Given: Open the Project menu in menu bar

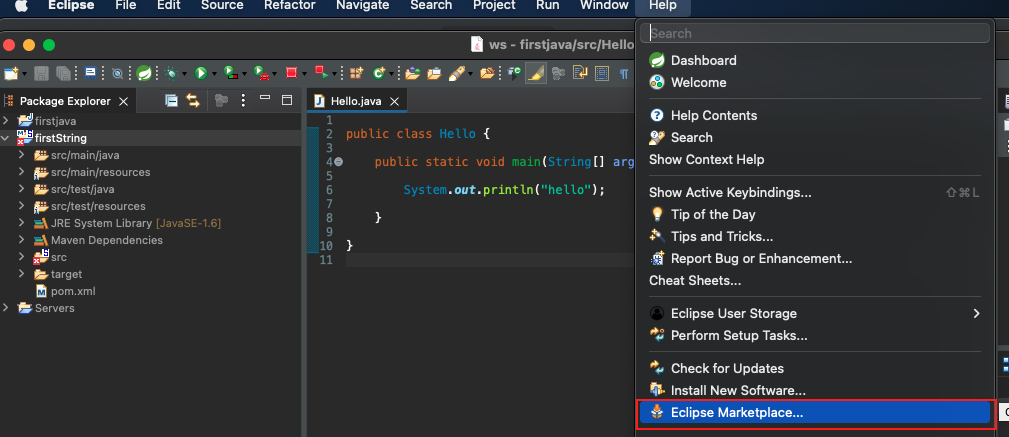Looking at the screenshot, I should tap(494, 6).
